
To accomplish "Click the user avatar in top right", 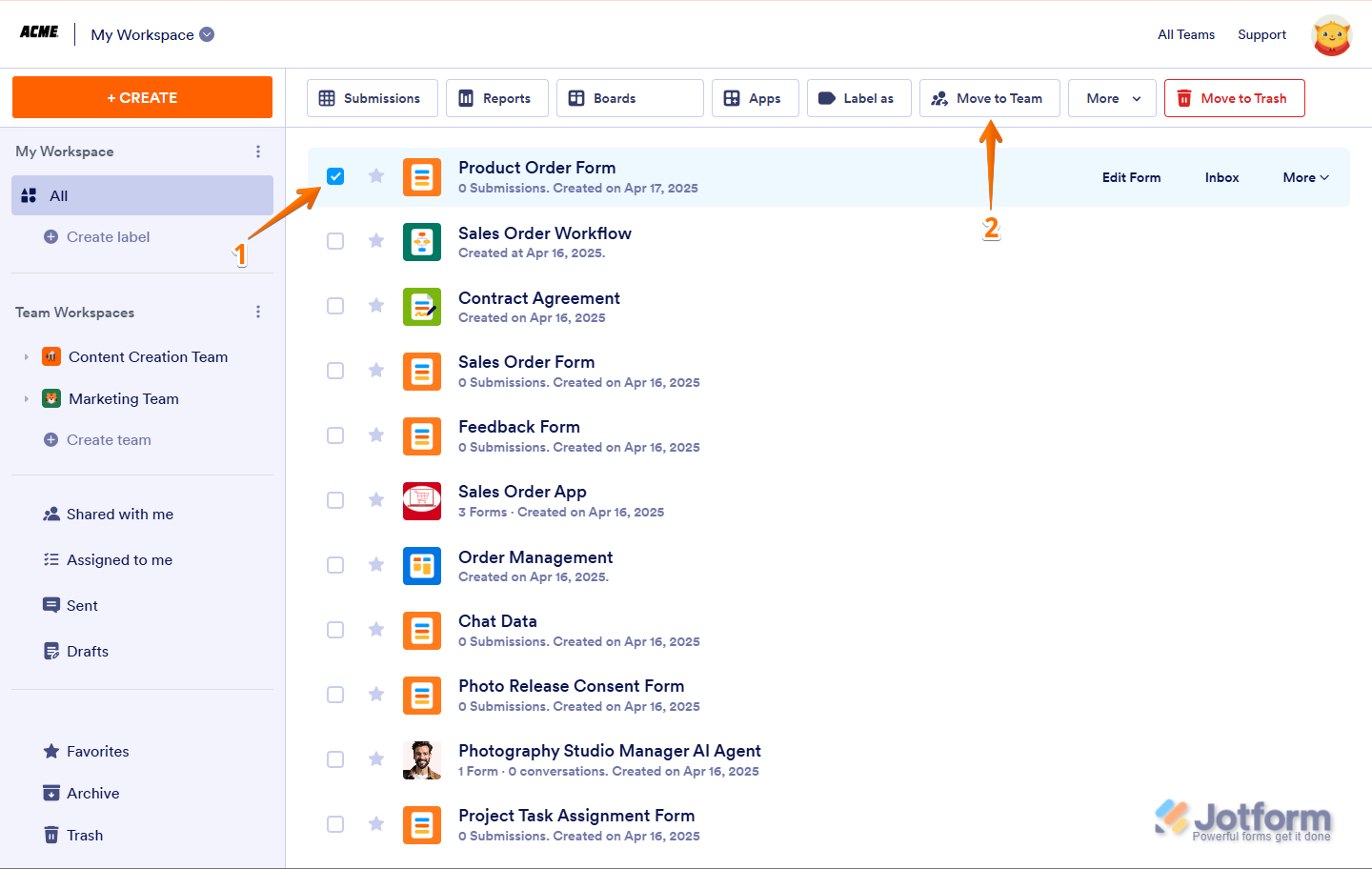I will tap(1331, 35).
